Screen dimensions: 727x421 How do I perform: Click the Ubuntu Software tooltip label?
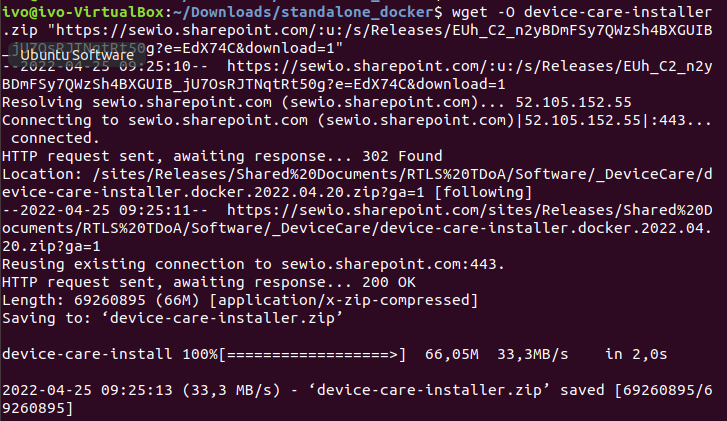(77, 55)
